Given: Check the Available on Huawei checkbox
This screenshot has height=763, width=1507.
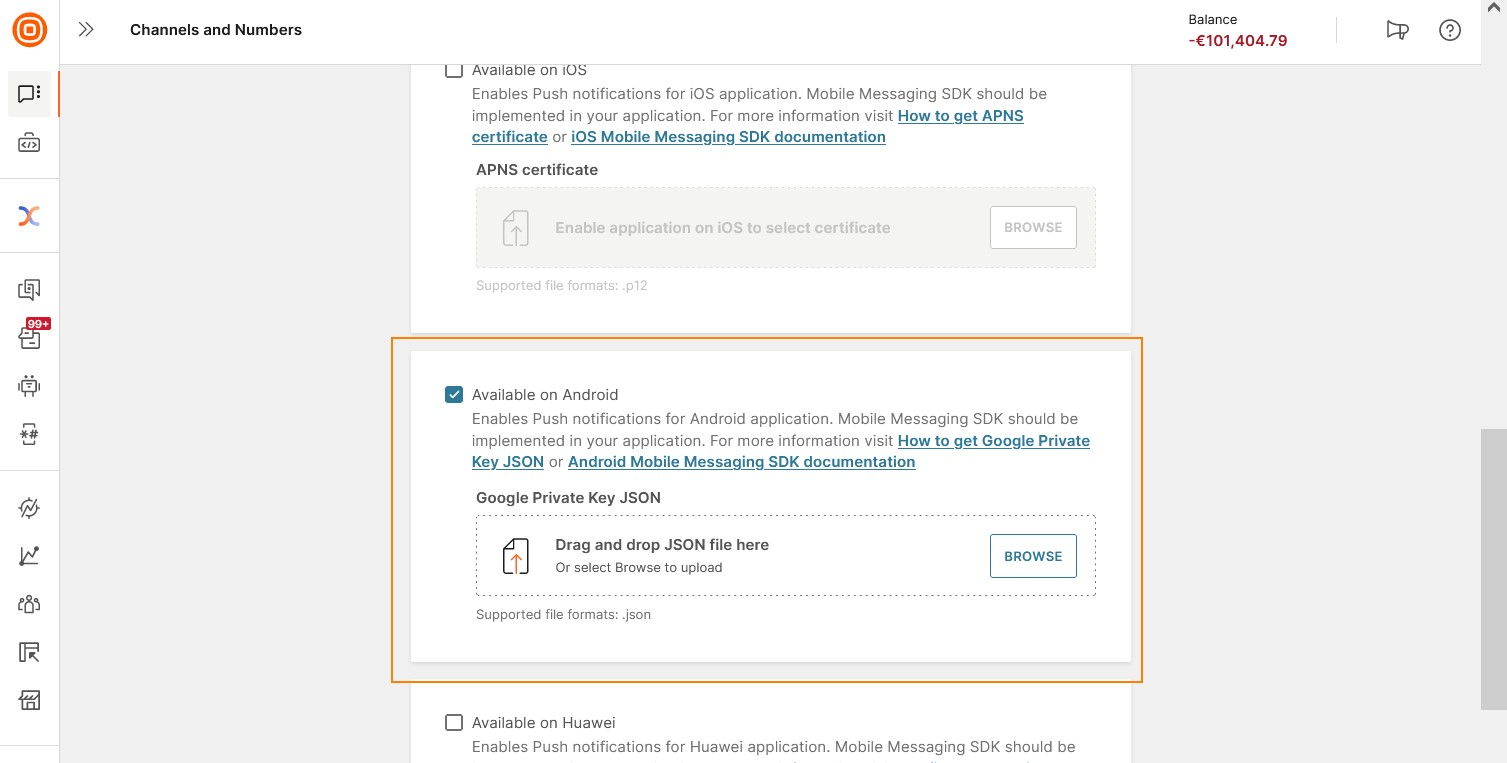Looking at the screenshot, I should pos(454,722).
